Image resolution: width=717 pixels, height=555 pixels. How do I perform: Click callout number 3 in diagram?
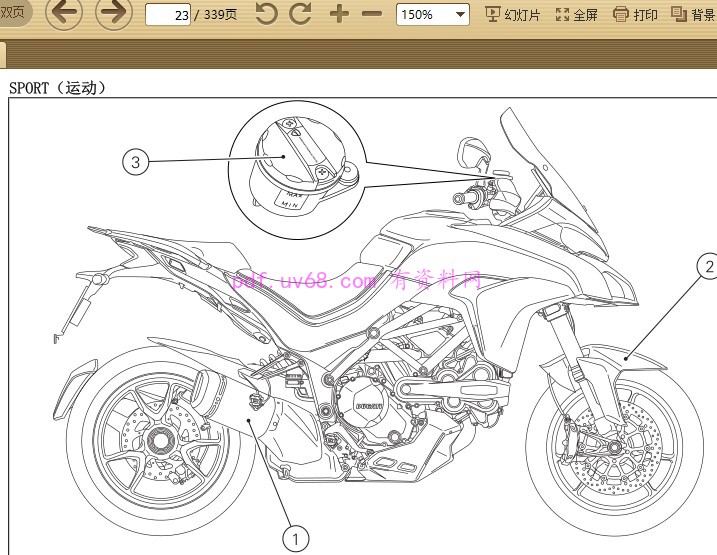tap(137, 160)
